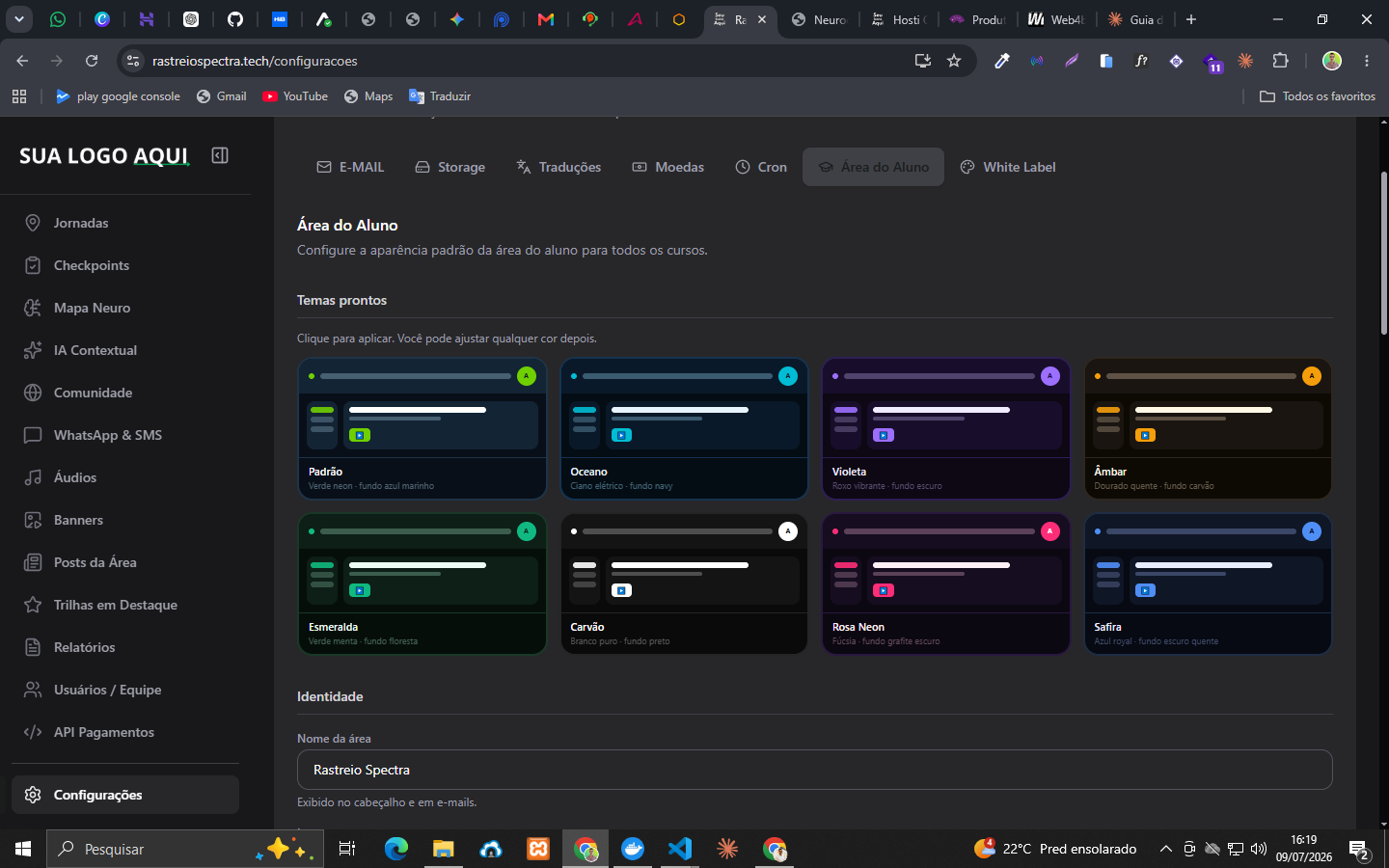Expand the Chrome tab search dropdown arrow
1389x868 pixels.
(18, 19)
